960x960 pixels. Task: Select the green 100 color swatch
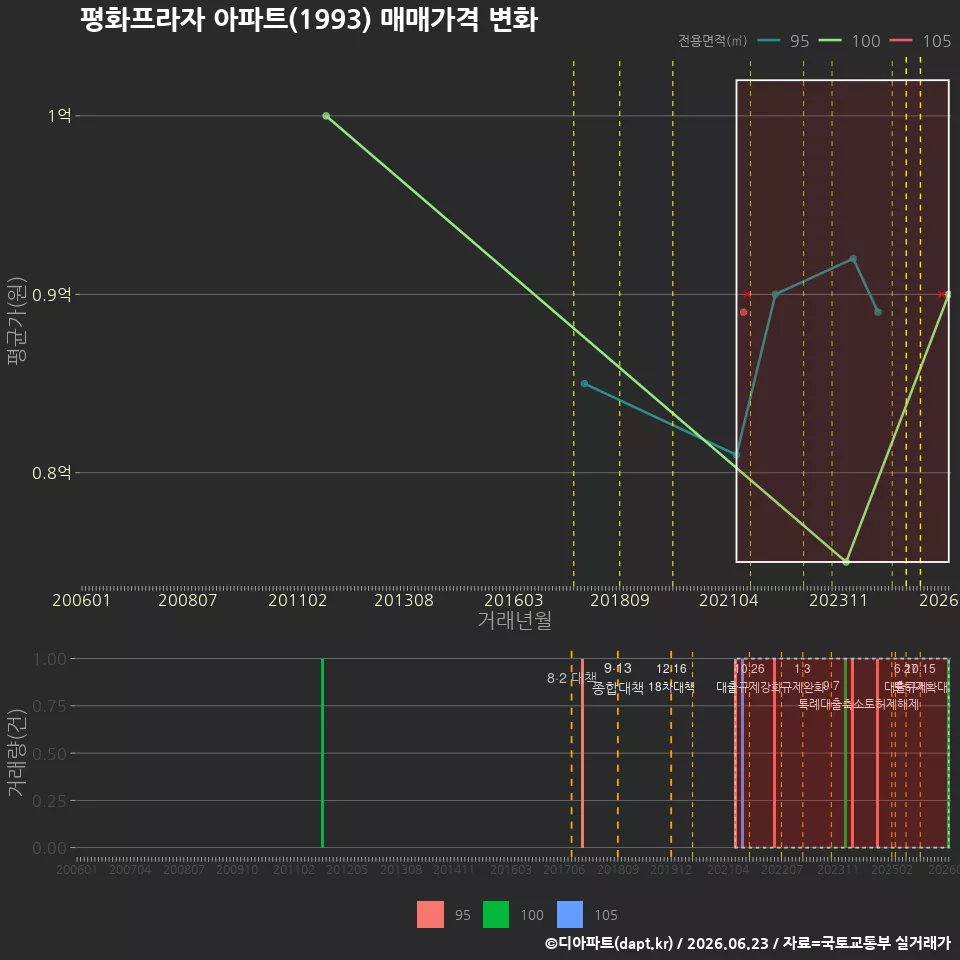[x=496, y=915]
